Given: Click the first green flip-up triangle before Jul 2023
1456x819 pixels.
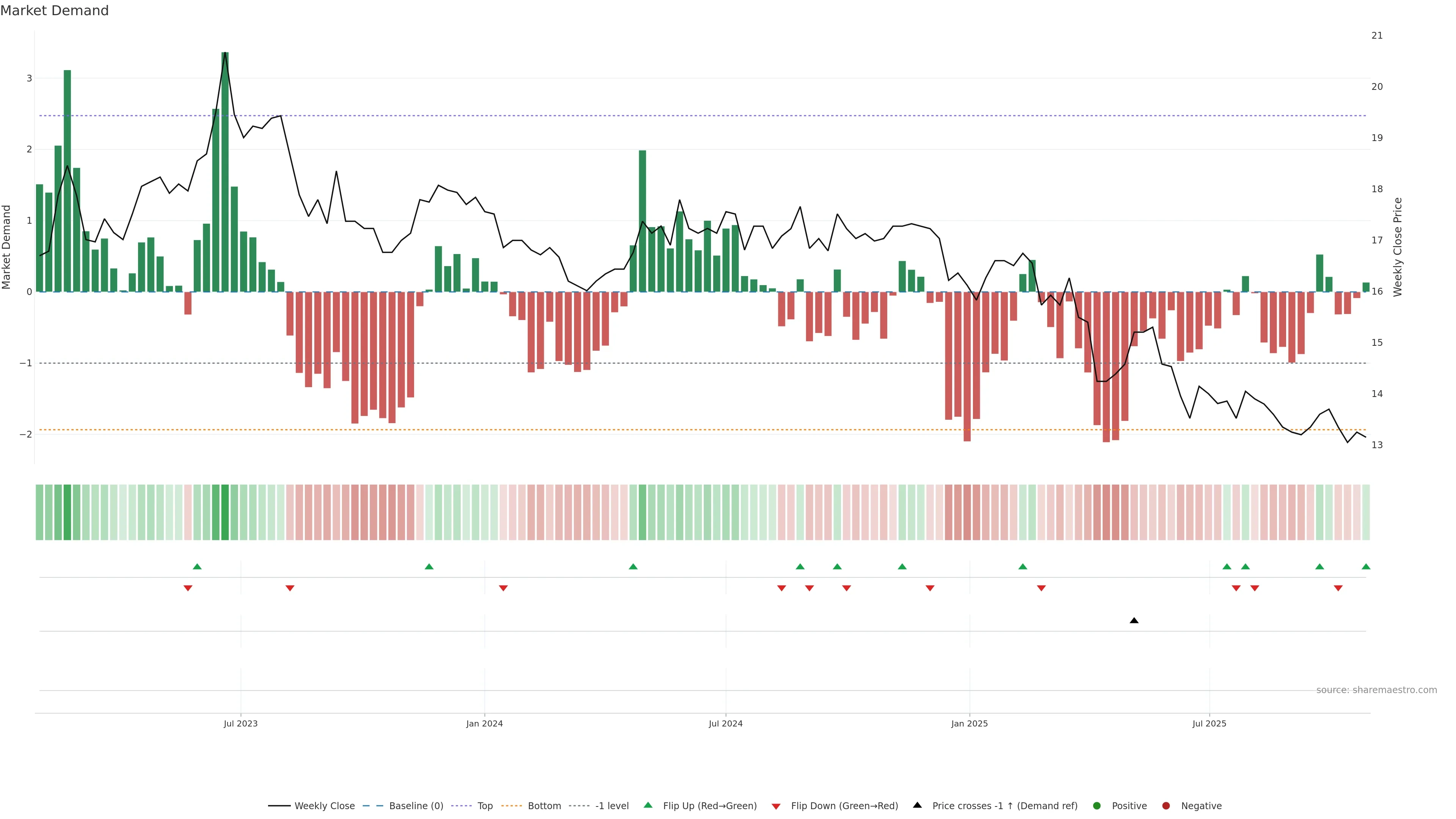Looking at the screenshot, I should click(197, 567).
